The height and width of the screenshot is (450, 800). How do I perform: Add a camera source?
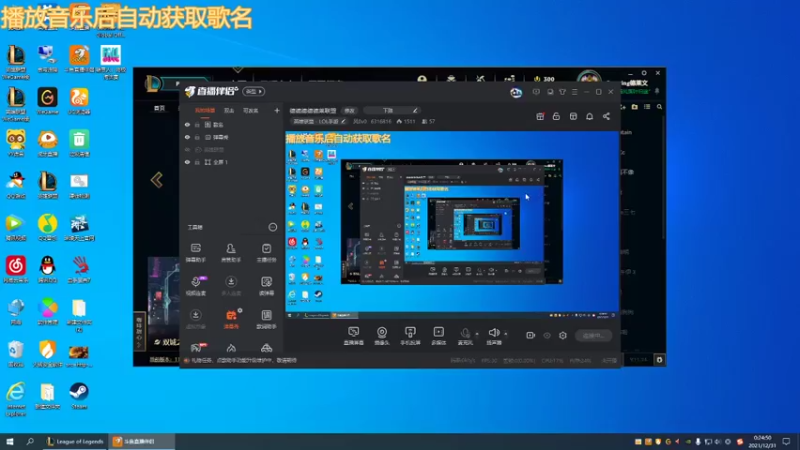382,336
